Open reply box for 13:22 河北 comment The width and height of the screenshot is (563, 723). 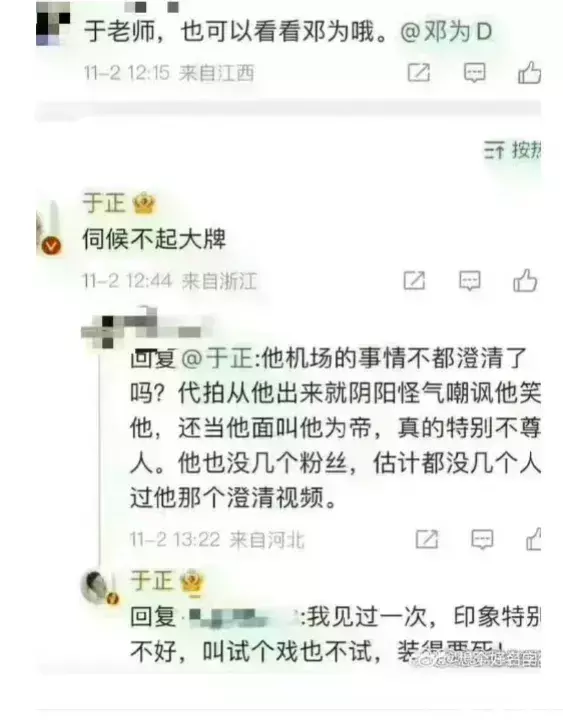[x=482, y=539]
